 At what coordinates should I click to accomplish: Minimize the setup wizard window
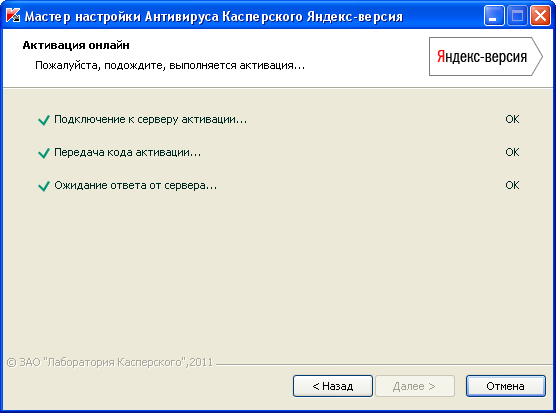494,16
